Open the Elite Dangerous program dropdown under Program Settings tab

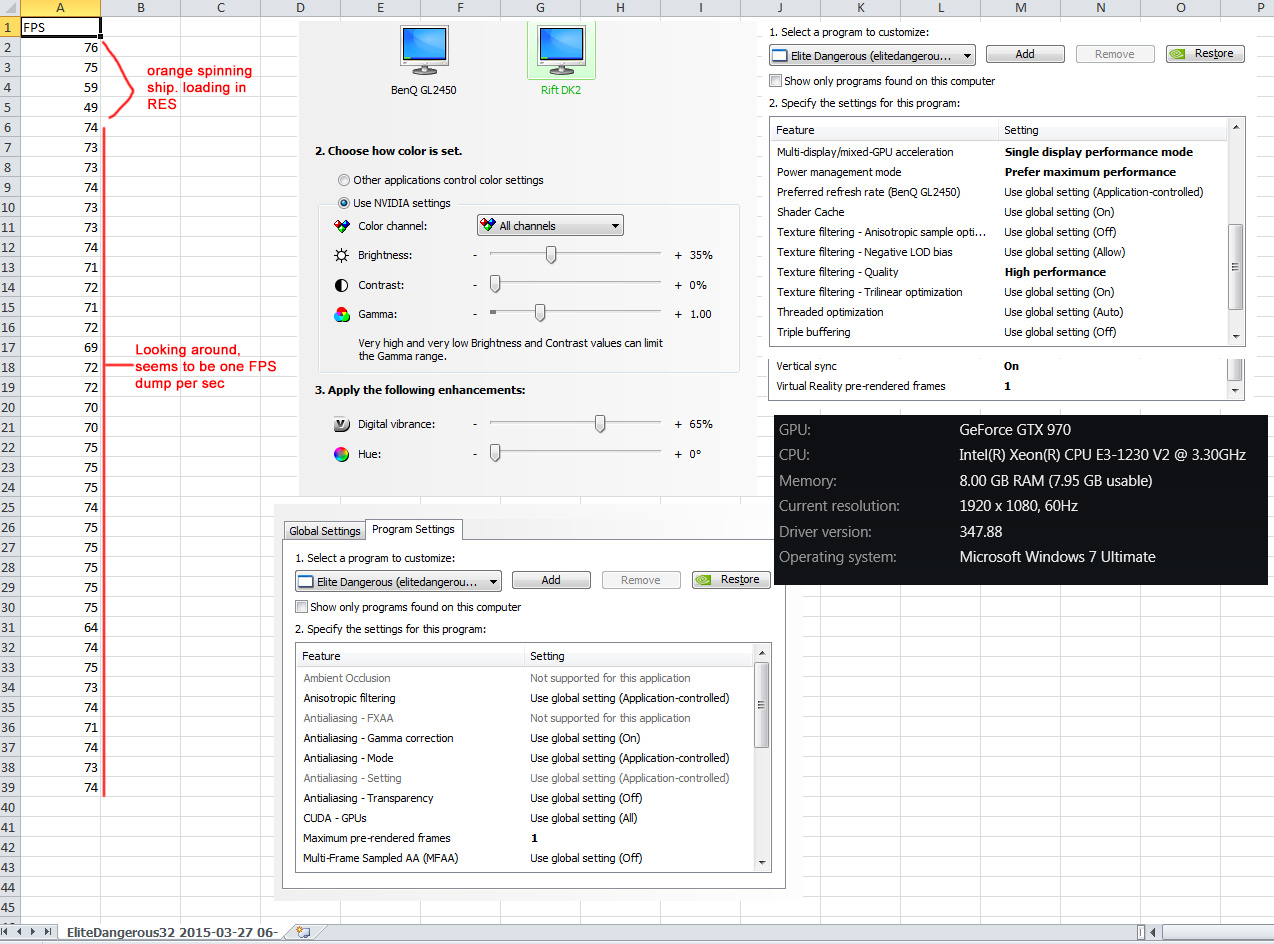(x=398, y=581)
